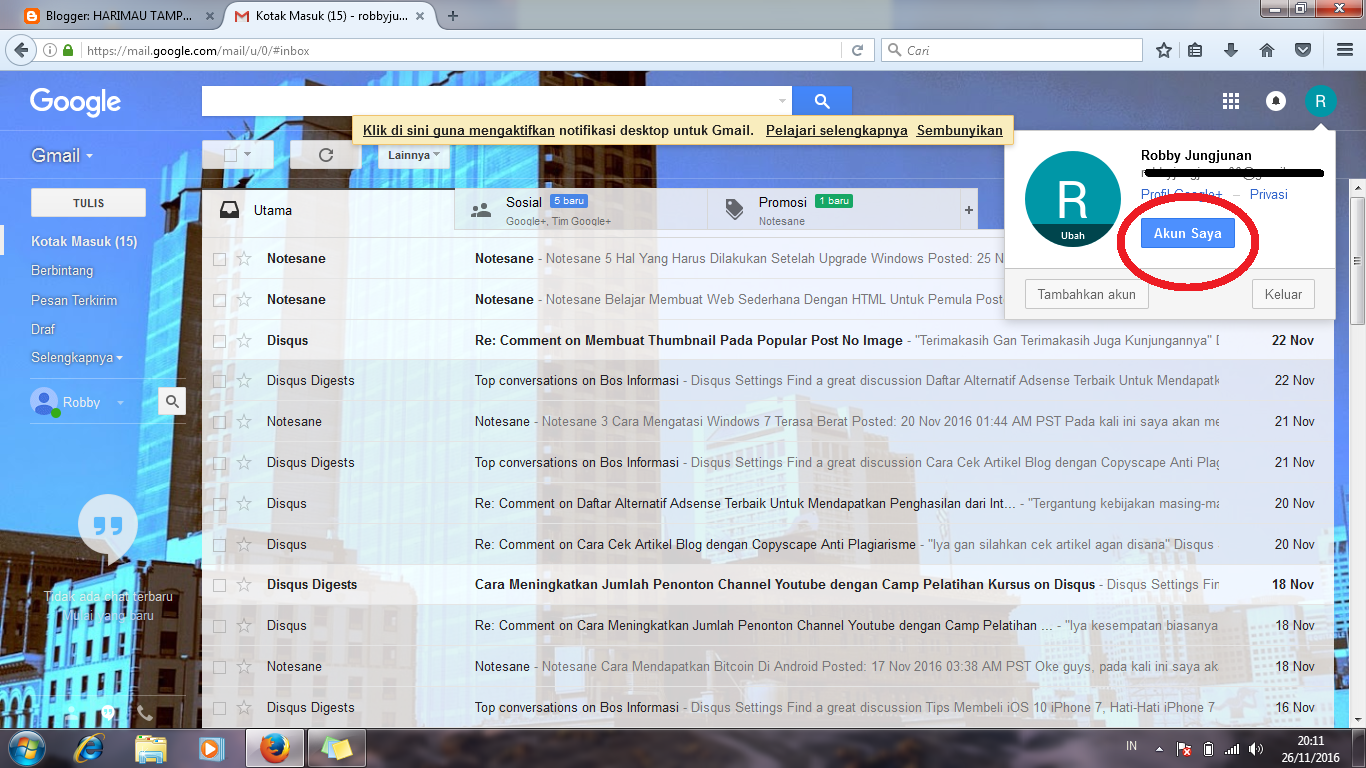Open Pocket icon in toolbar
This screenshot has height=768, width=1366.
click(1303, 50)
